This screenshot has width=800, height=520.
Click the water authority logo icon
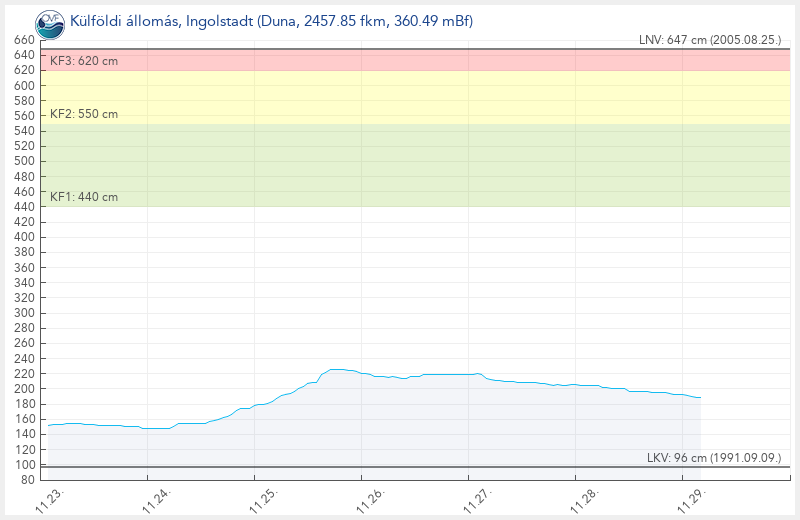[49, 22]
